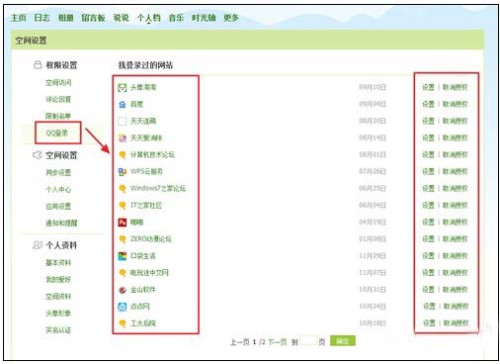Go to the 相册 tab

[x=66, y=18]
